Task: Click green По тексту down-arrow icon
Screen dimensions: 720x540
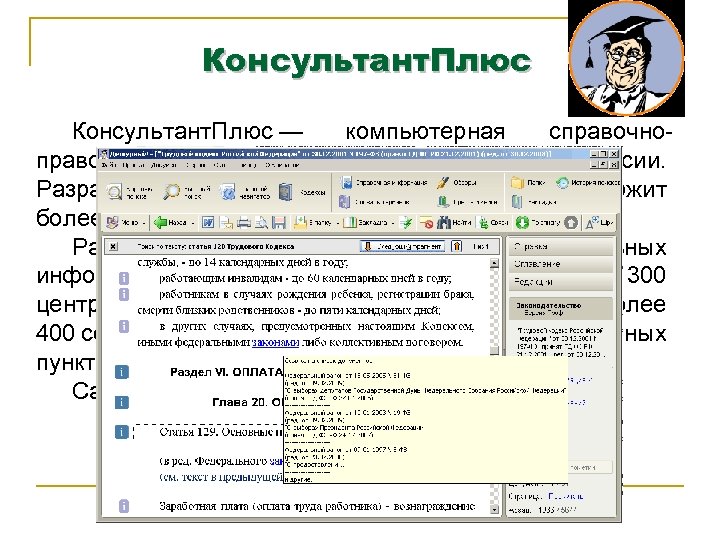Action: coord(523,223)
